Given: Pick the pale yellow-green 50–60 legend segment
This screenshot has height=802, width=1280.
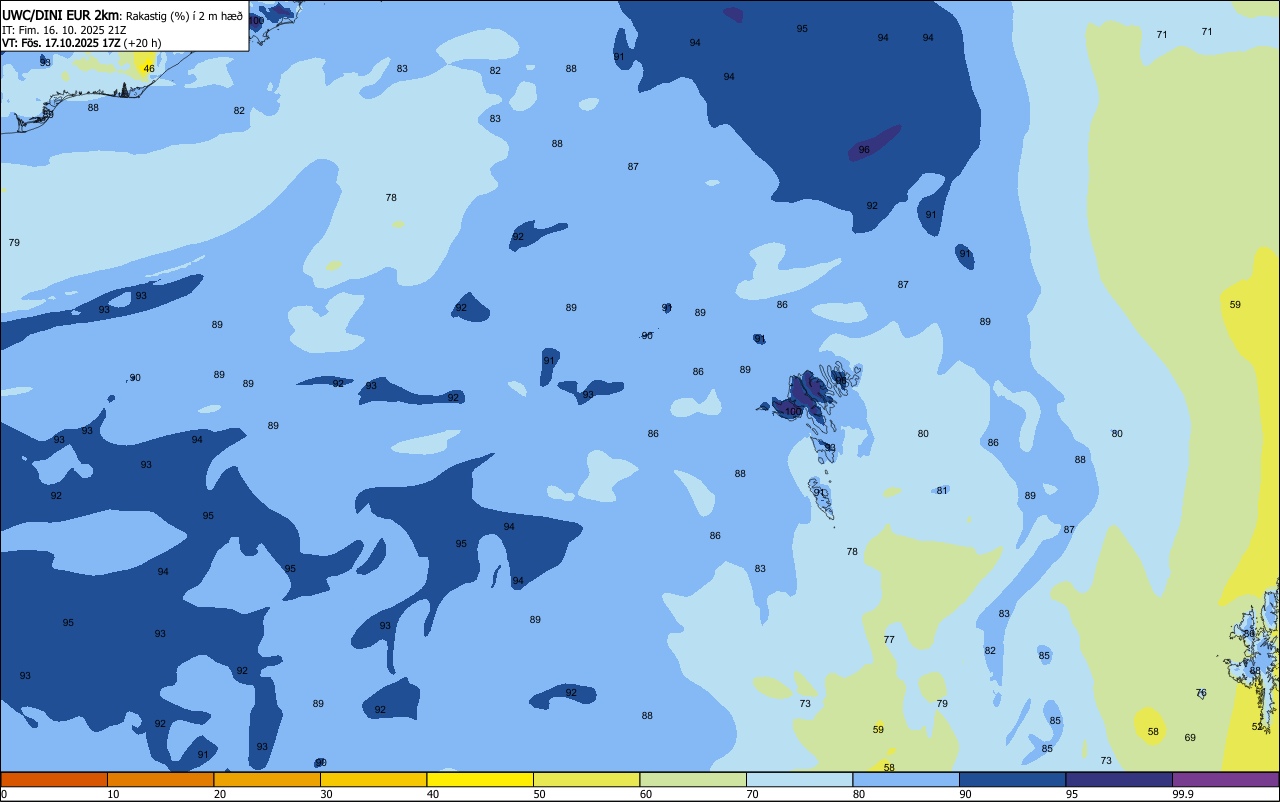Looking at the screenshot, I should point(586,779).
